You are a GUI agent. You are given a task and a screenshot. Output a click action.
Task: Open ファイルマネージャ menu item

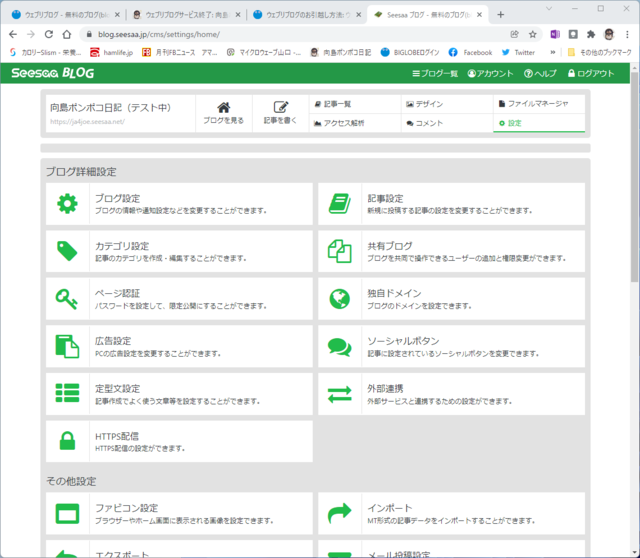pyautogui.click(x=539, y=104)
